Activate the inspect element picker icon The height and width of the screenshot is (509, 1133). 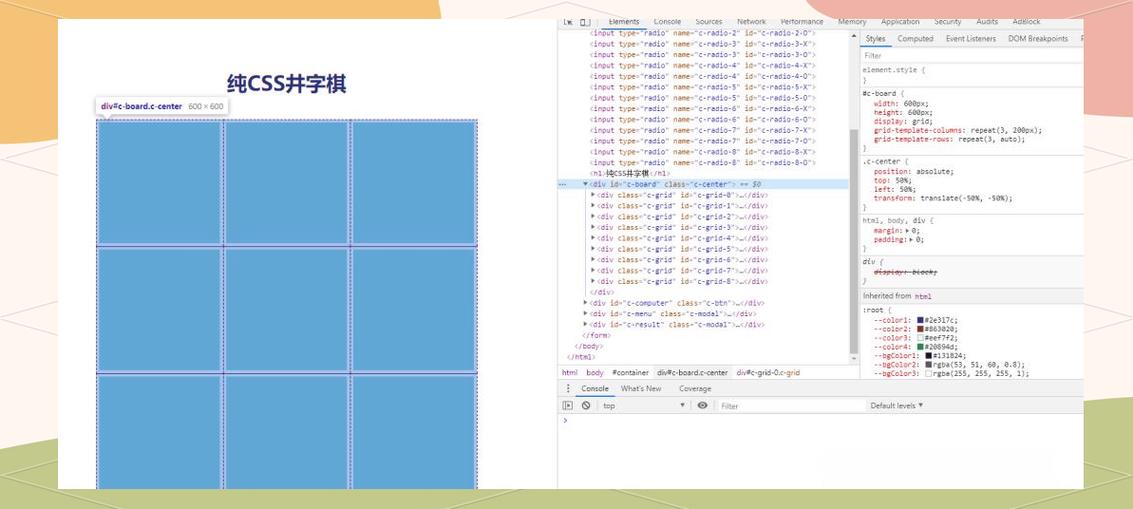pos(569,22)
